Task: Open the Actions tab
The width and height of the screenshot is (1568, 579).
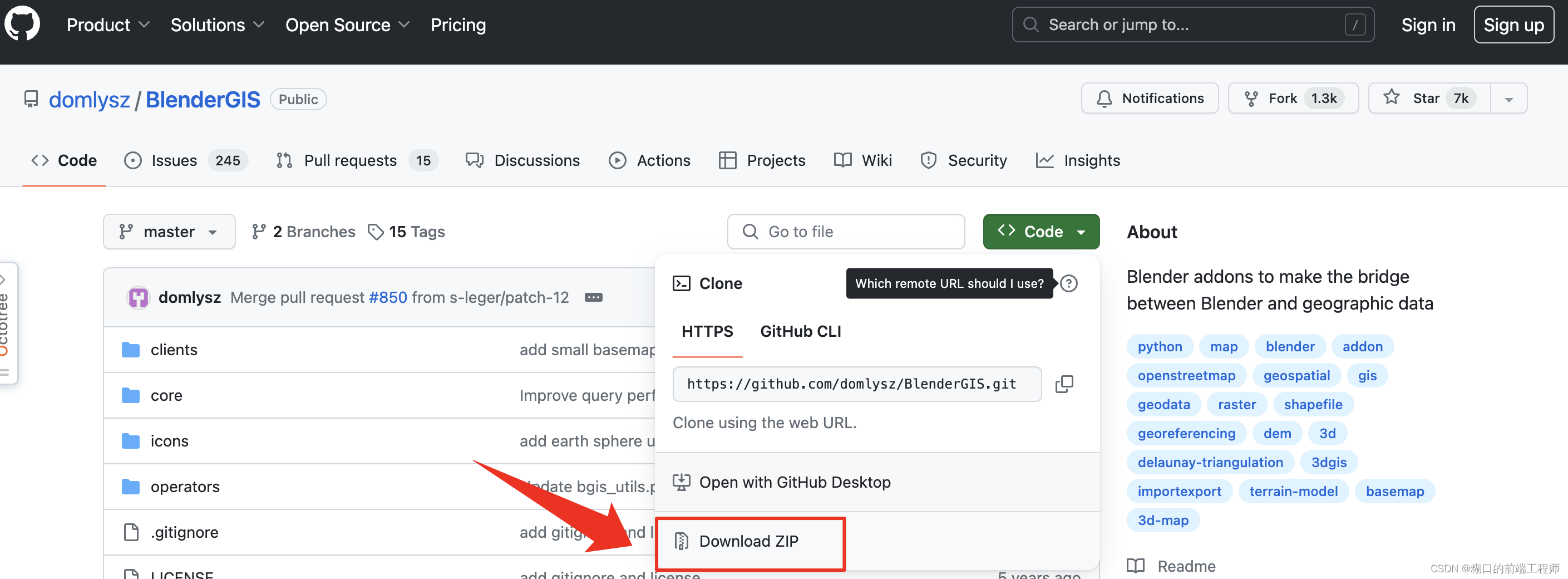Action: [x=649, y=161]
